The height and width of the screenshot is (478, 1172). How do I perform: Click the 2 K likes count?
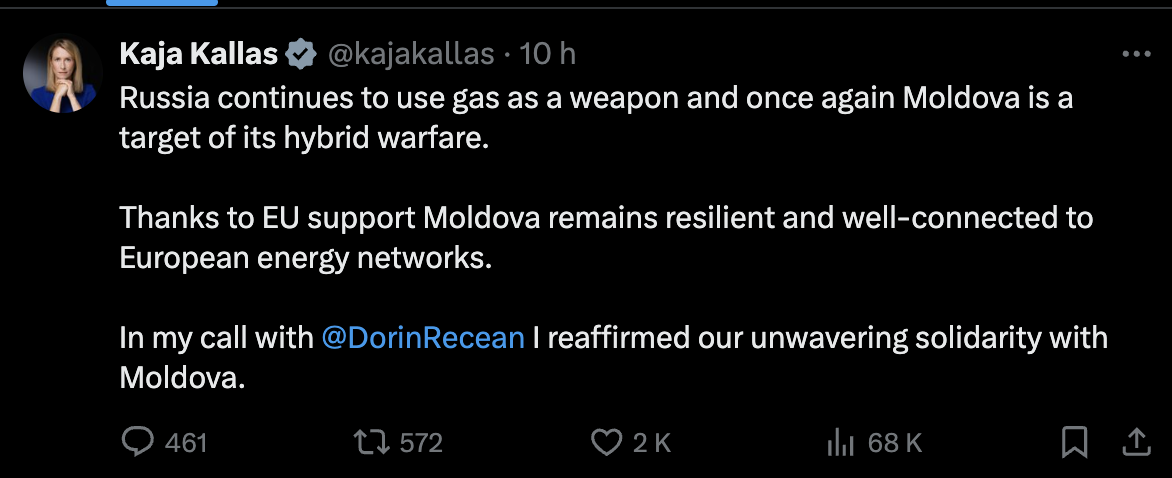651,442
